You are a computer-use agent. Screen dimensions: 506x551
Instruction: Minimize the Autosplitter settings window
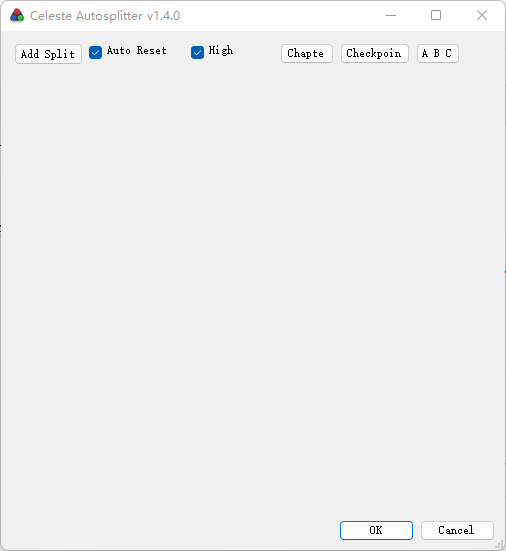coord(391,15)
